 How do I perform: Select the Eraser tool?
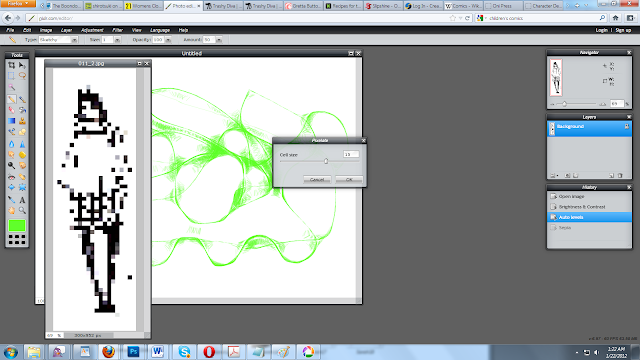(x=11, y=110)
